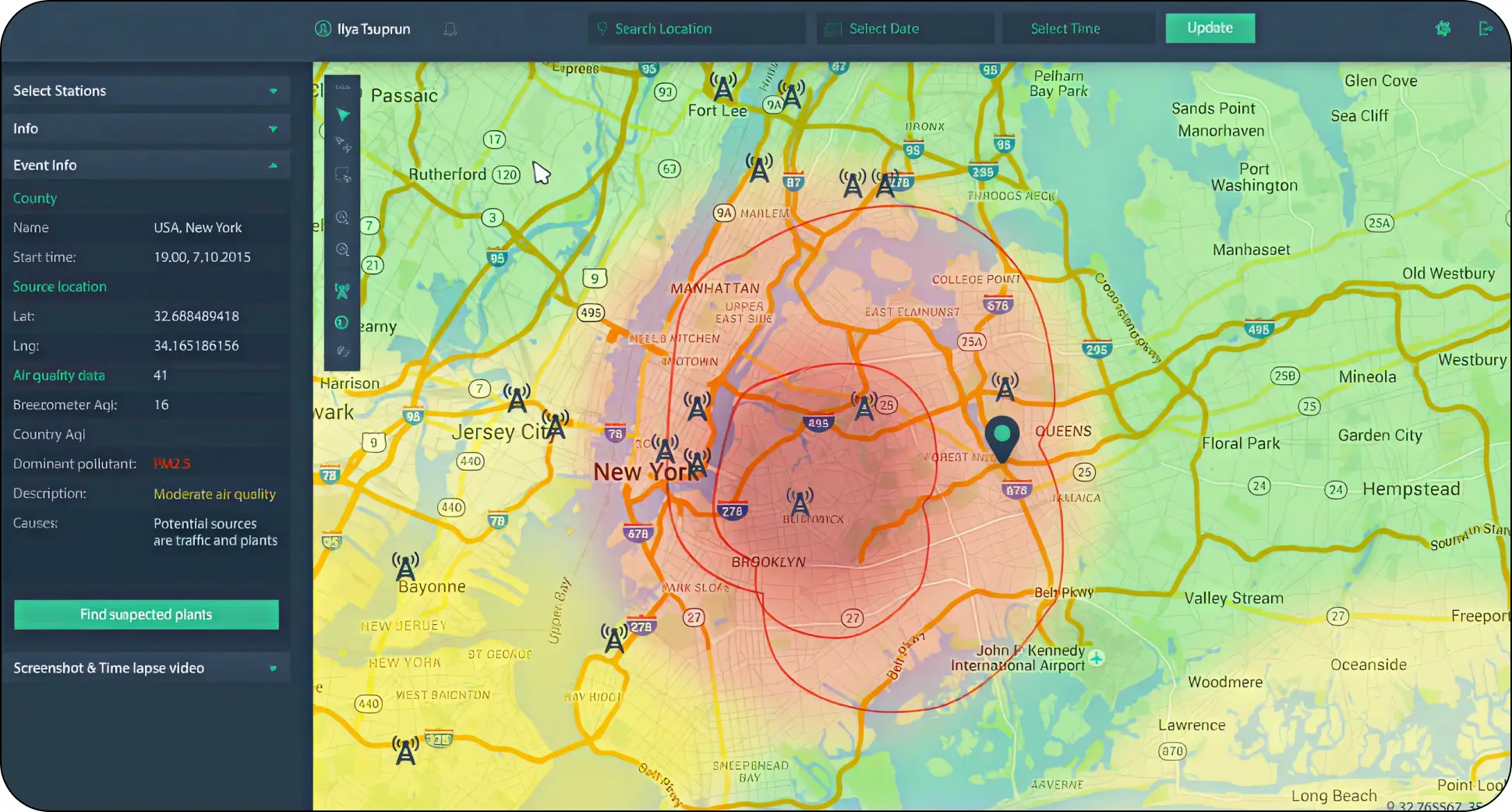Open the notifications bell
This screenshot has width=1512, height=812.
click(450, 30)
